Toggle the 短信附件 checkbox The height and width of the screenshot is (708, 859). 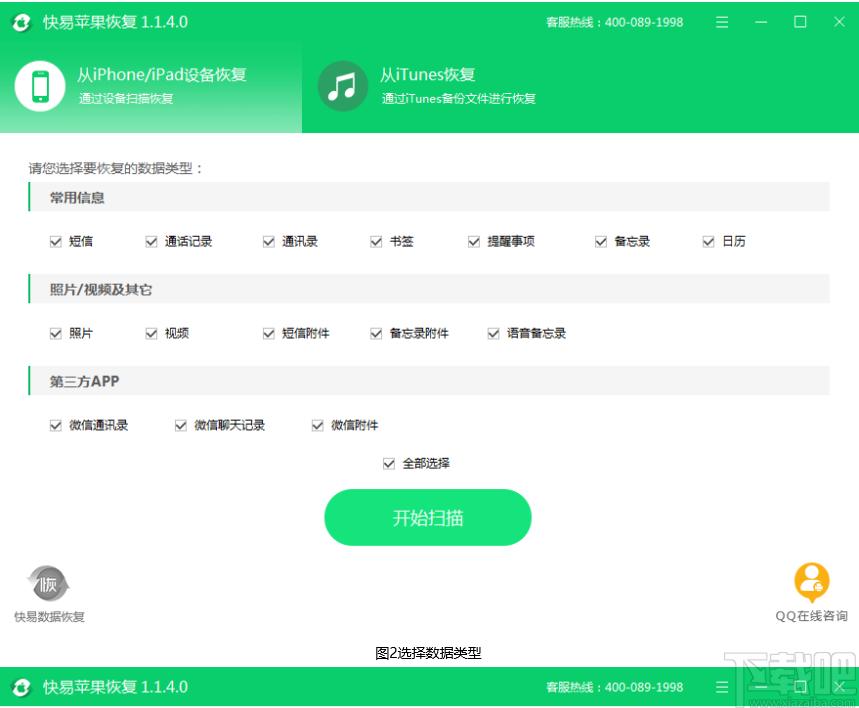click(268, 334)
